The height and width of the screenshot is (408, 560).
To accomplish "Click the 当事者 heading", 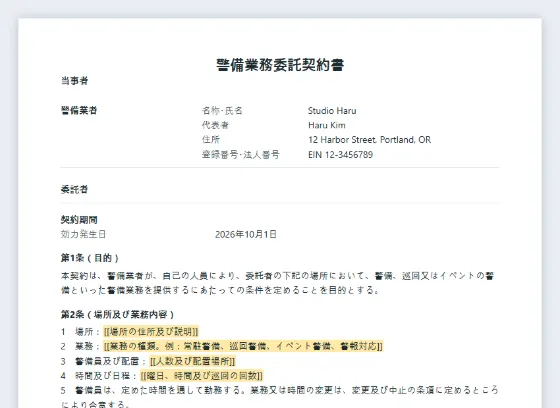I will coord(75,81).
